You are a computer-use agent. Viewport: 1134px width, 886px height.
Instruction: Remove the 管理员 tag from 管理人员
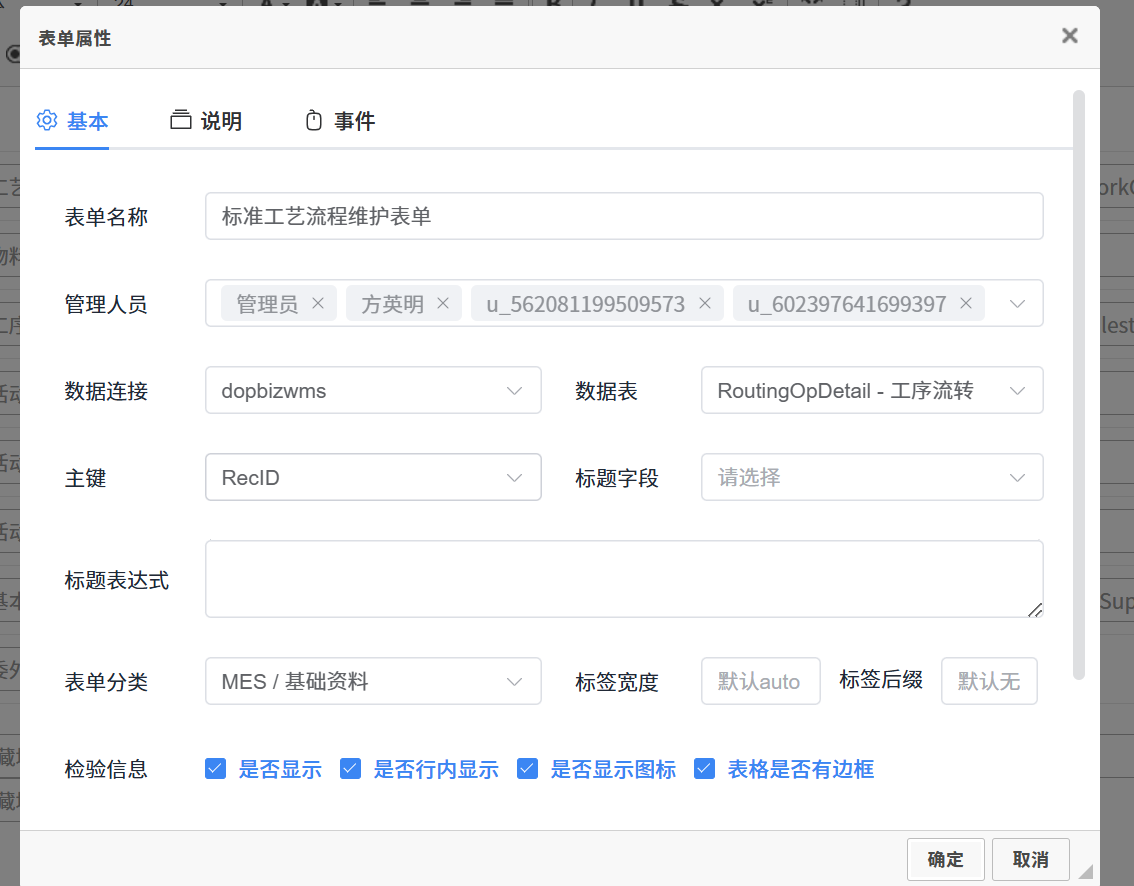pyautogui.click(x=318, y=304)
